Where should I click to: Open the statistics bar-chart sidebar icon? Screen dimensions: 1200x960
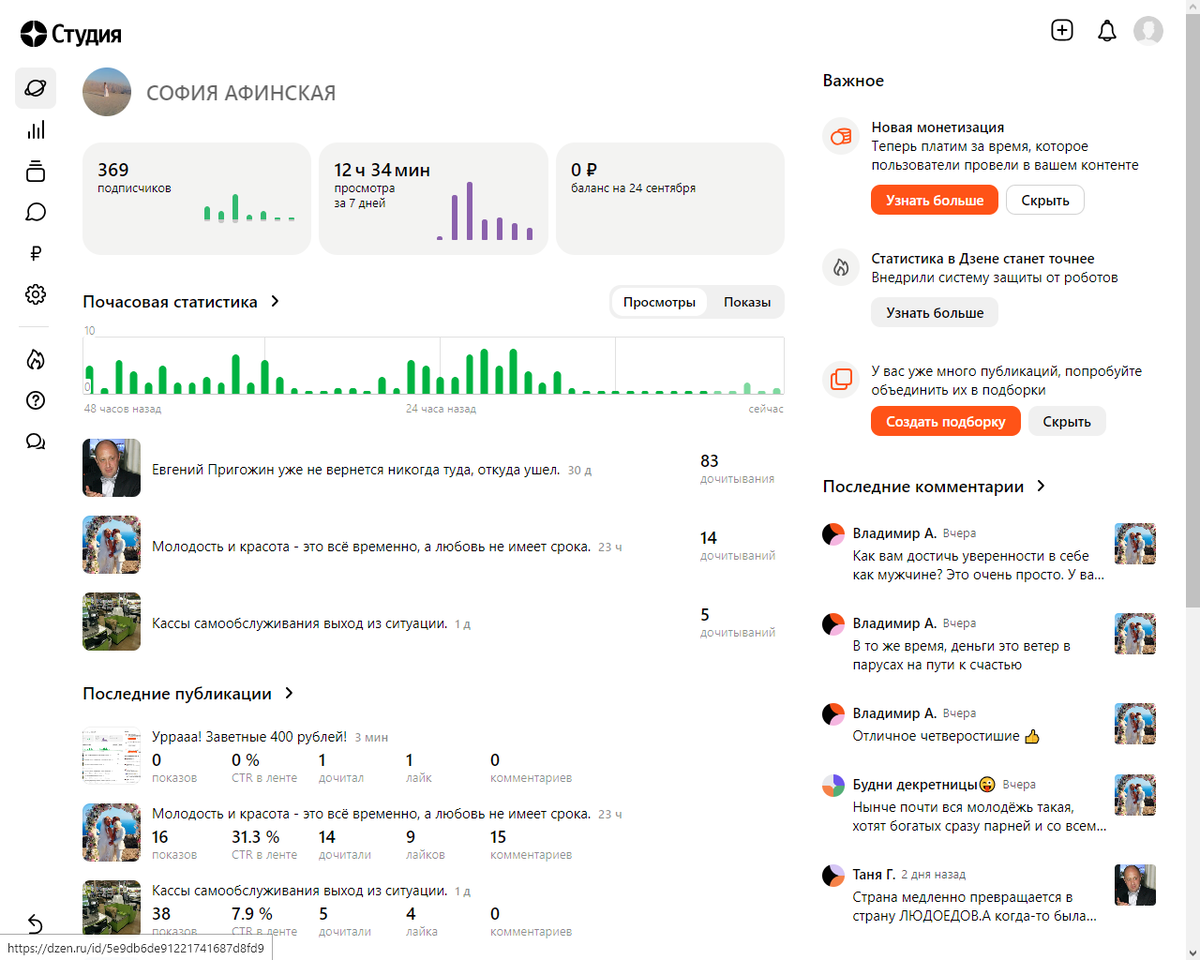click(x=35, y=130)
